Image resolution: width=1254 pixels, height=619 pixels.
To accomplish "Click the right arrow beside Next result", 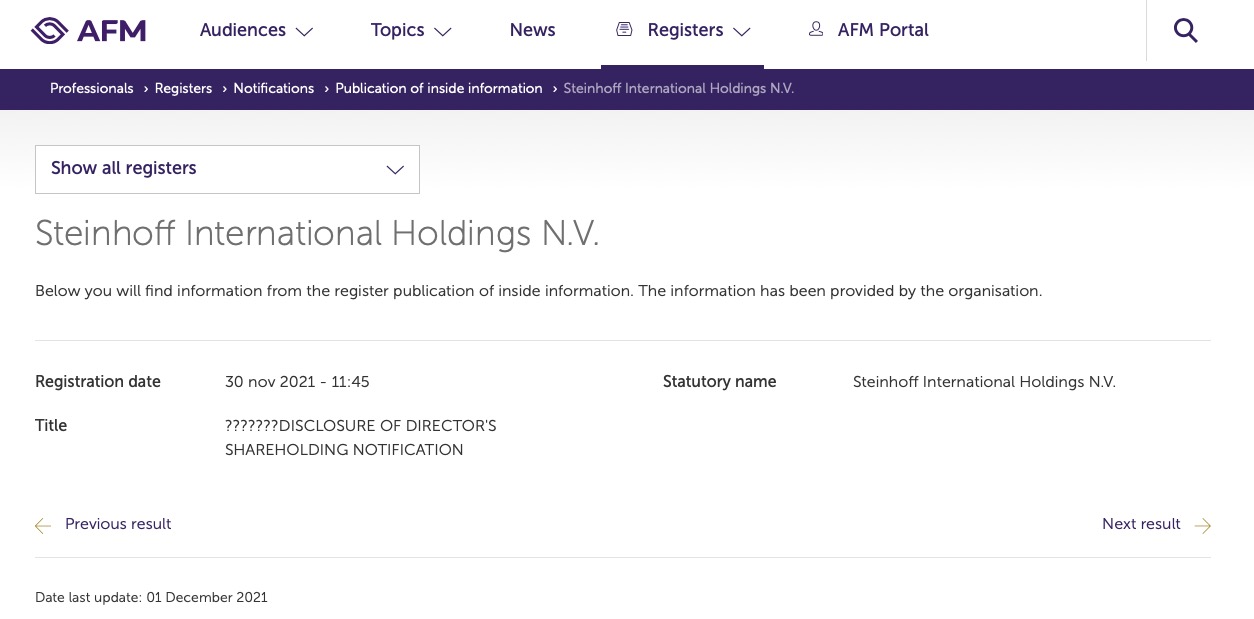I will tap(1202, 525).
